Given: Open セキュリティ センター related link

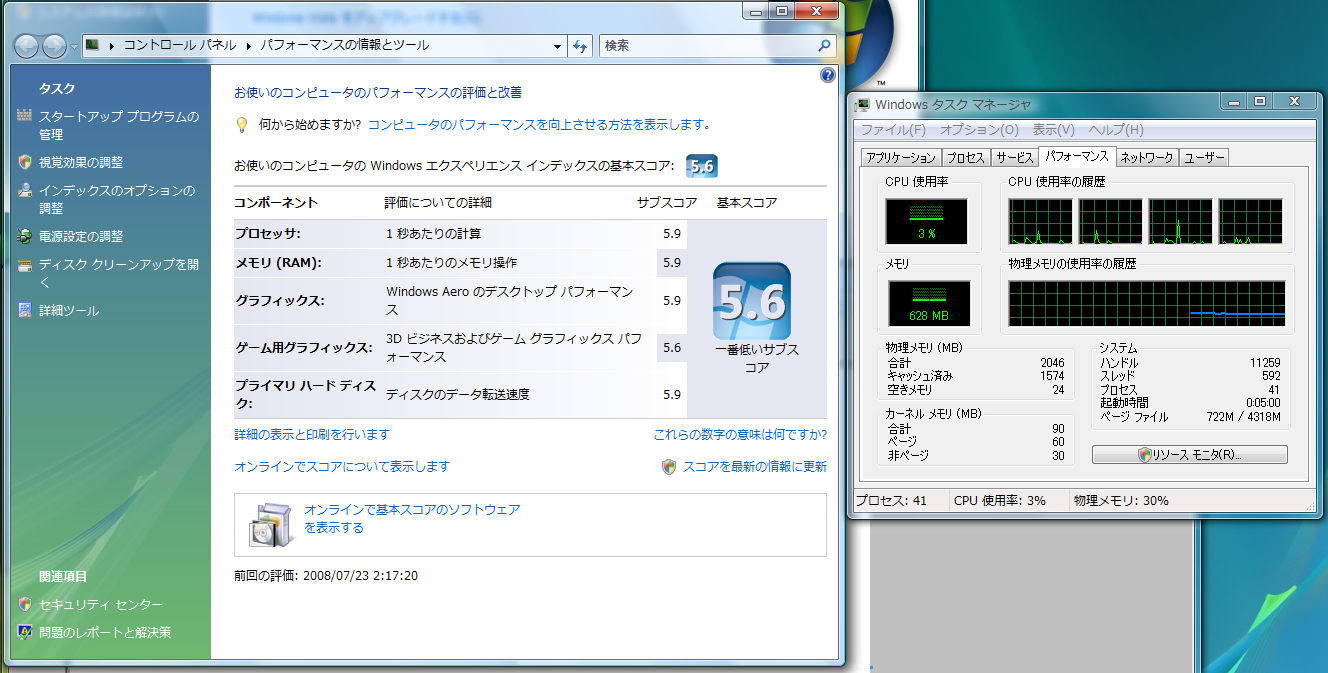Looking at the screenshot, I should coord(100,605).
